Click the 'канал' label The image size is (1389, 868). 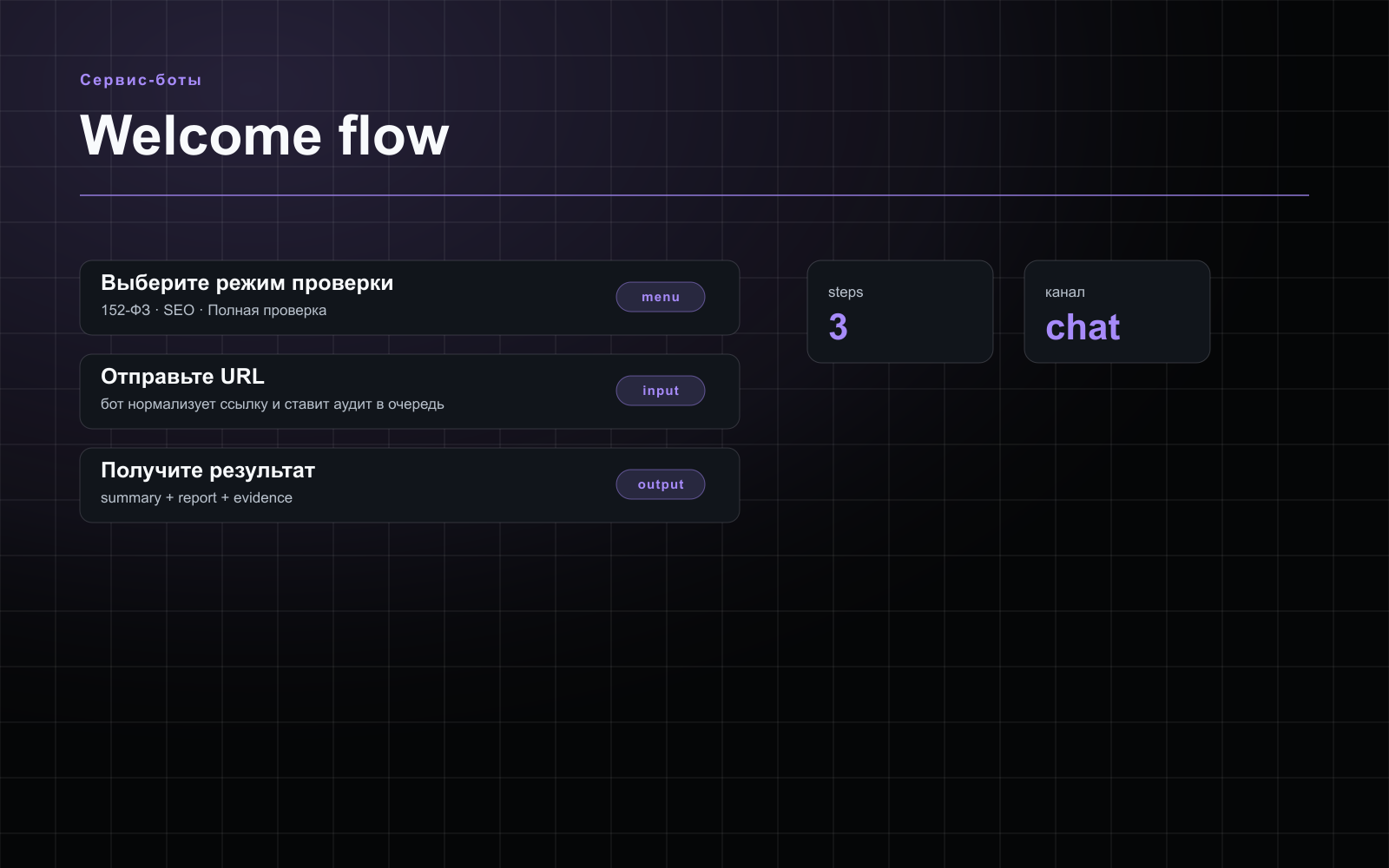point(1065,293)
